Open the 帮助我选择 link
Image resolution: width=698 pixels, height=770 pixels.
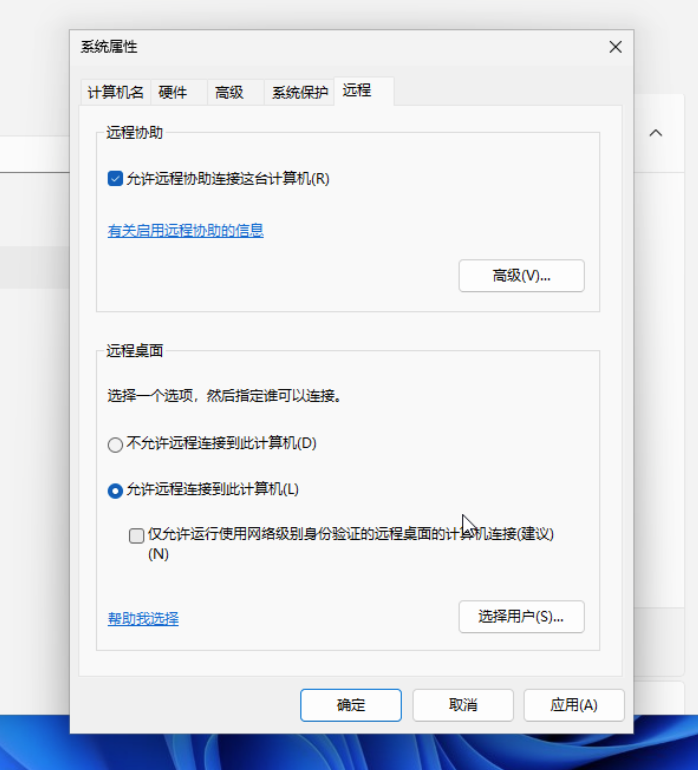(x=143, y=618)
